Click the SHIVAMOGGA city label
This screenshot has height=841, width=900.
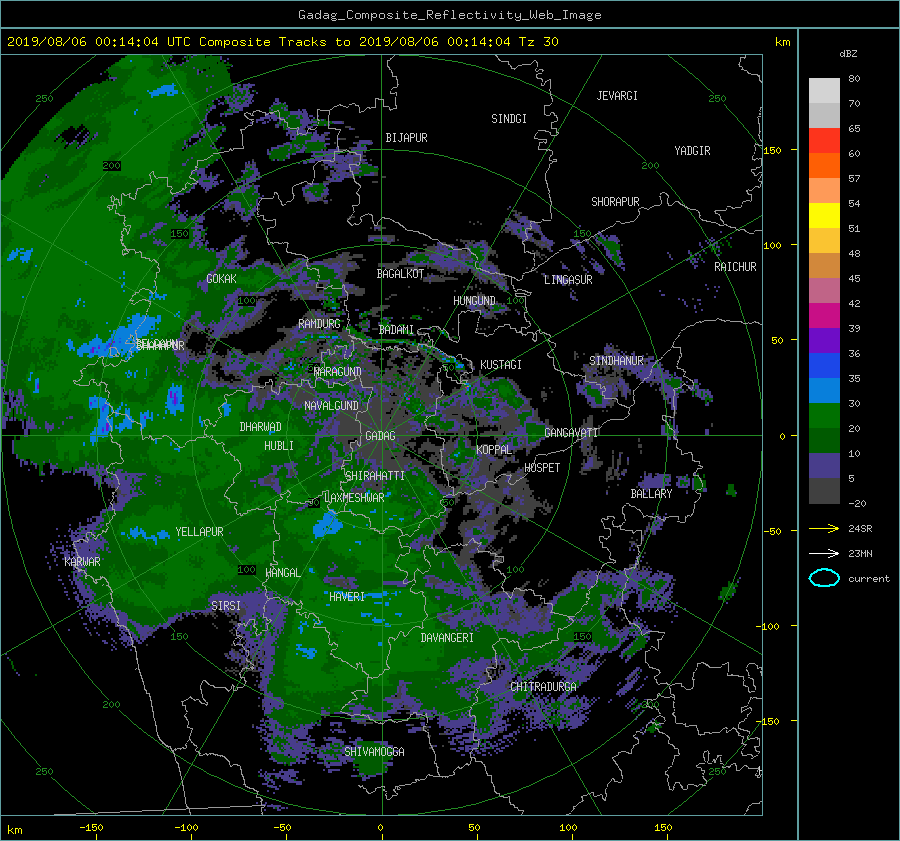(x=374, y=752)
